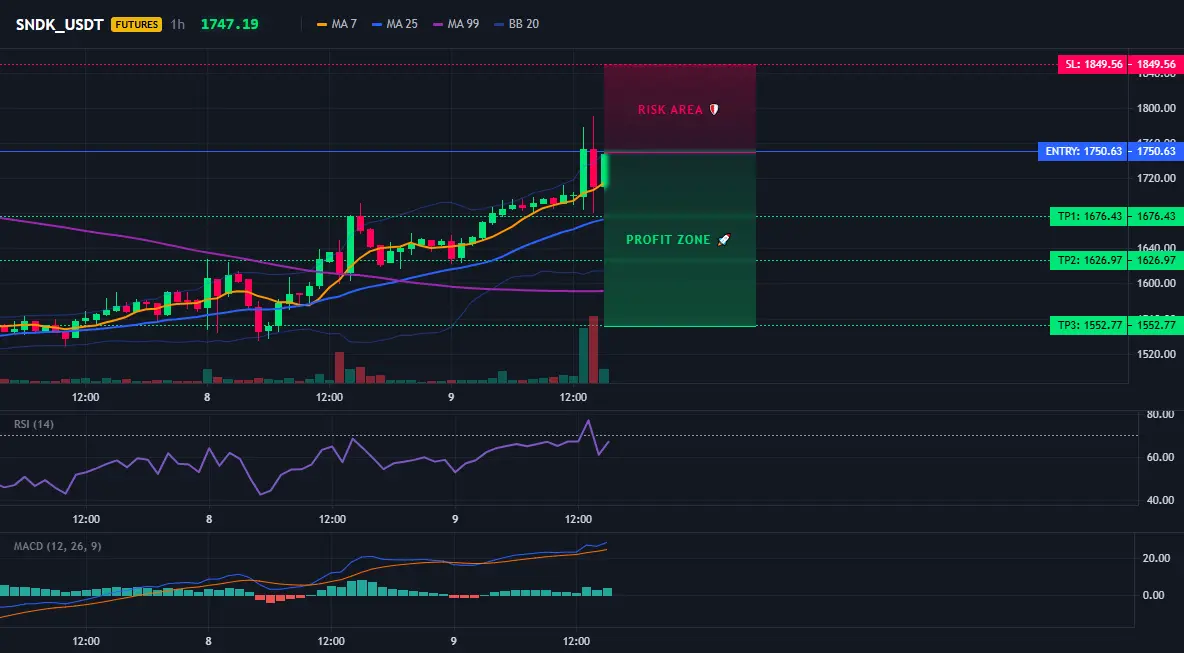Click the TP3: 1552.77 label
This screenshot has height=653, width=1184.
coord(1088,325)
